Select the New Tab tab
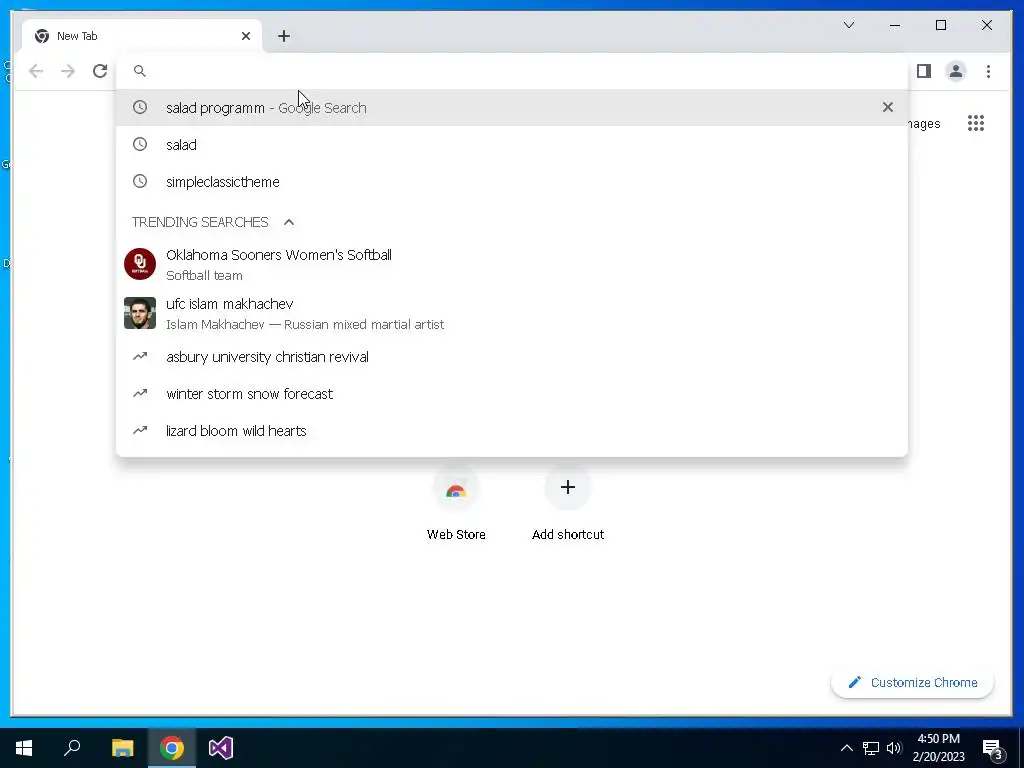The image size is (1024, 768). pyautogui.click(x=142, y=36)
